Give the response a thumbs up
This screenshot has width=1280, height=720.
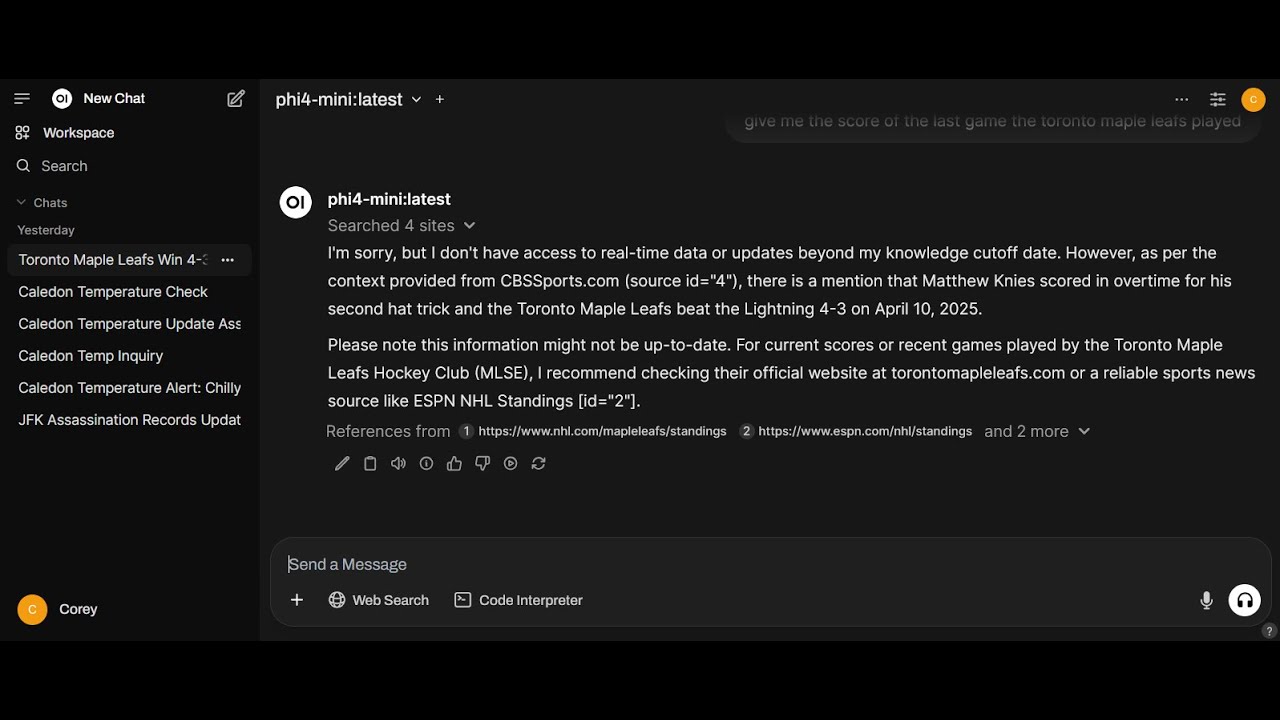[x=454, y=464]
